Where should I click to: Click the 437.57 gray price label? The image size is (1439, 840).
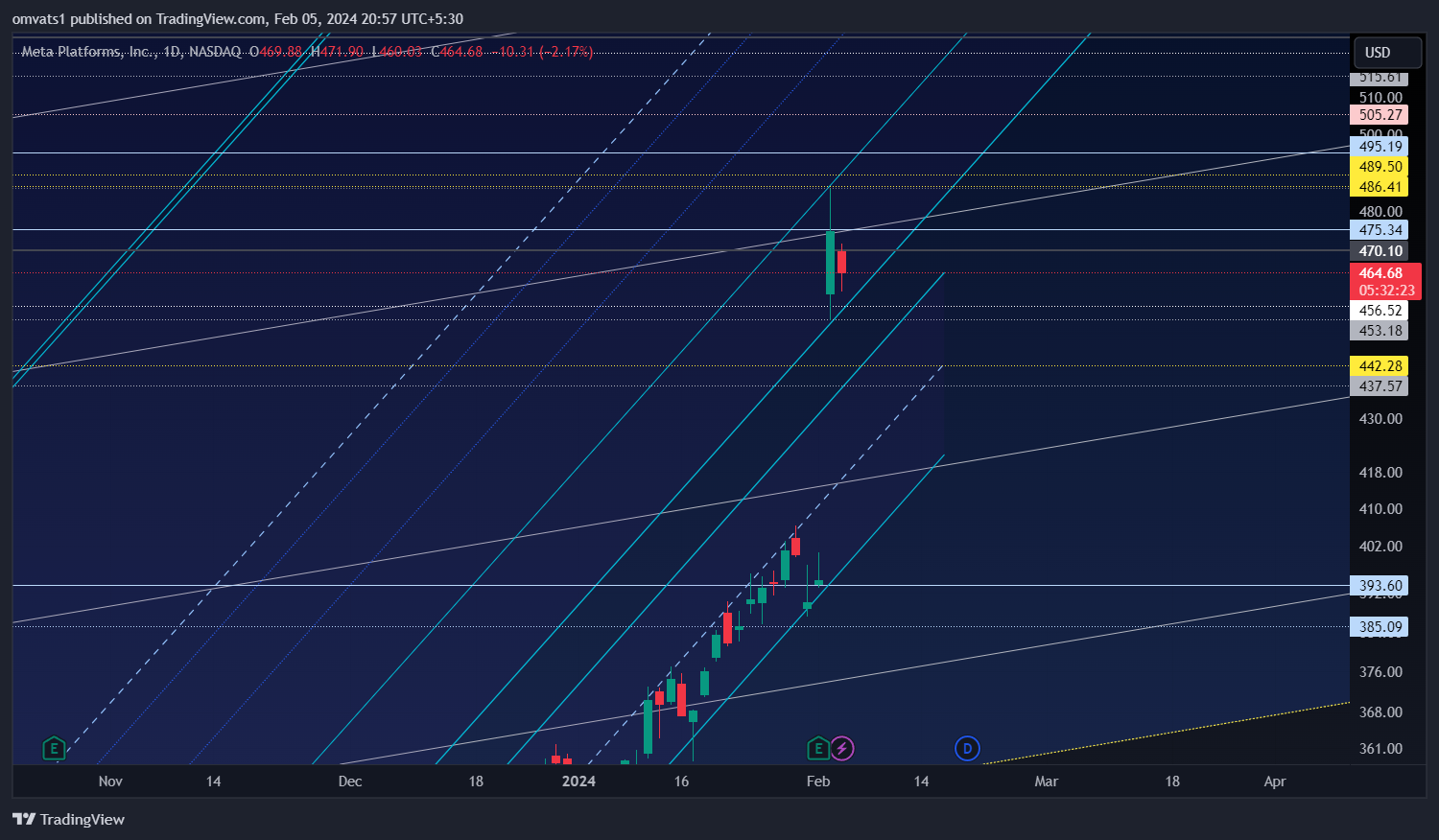[1380, 386]
